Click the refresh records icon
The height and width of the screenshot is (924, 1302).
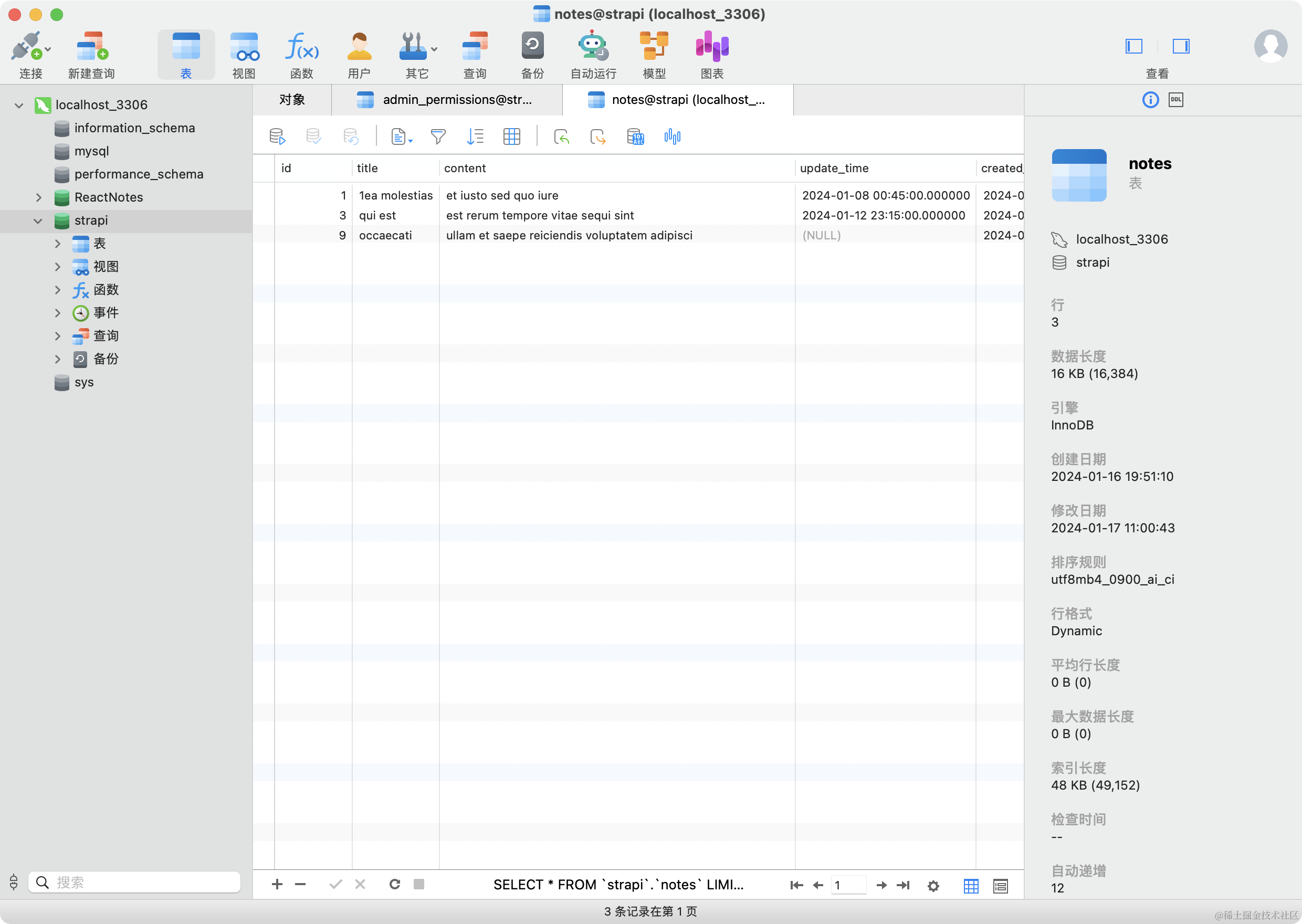point(394,884)
